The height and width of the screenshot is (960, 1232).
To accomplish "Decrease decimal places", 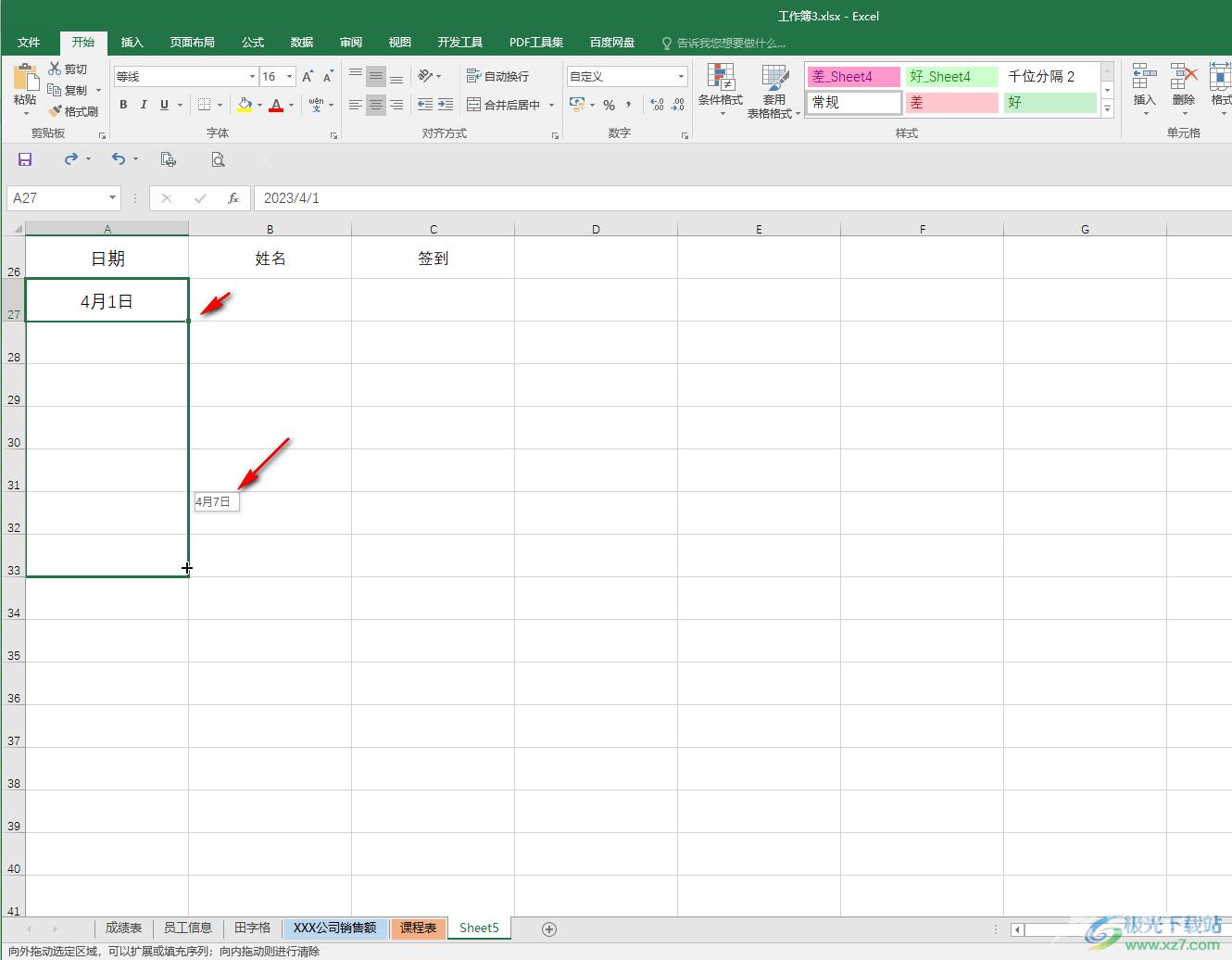I will [678, 105].
